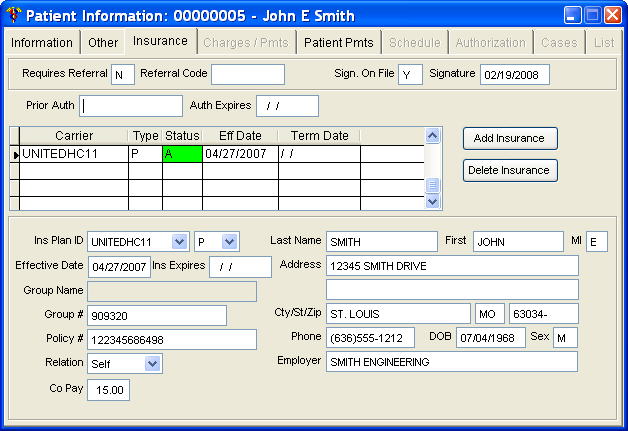The width and height of the screenshot is (628, 431).
Task: Click the Ins Expires date field
Action: click(x=240, y=267)
